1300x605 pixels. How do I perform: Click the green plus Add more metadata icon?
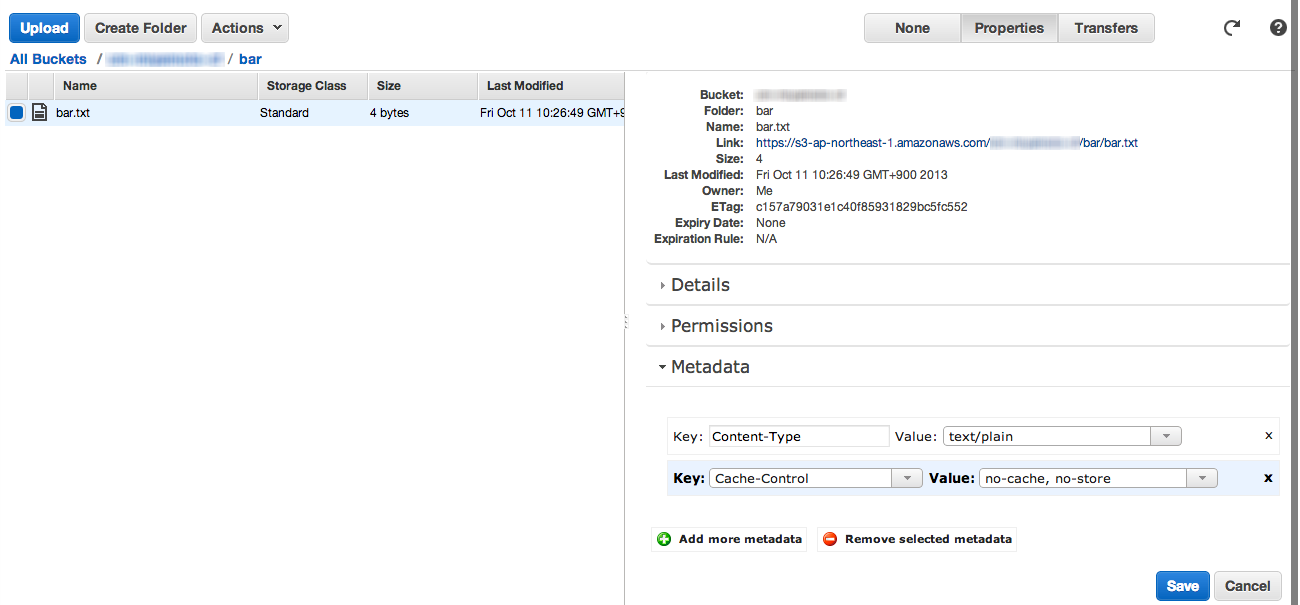tap(664, 539)
